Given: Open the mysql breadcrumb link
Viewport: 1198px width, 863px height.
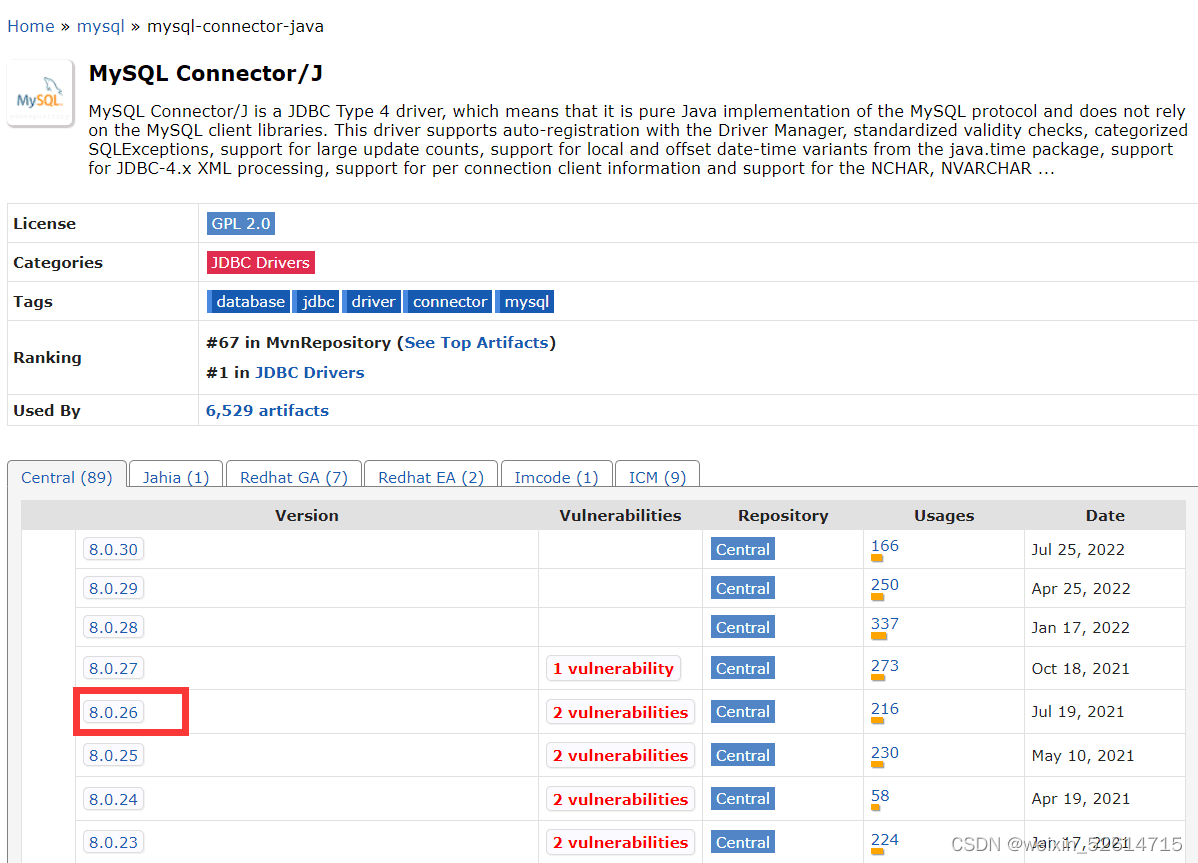Looking at the screenshot, I should click(100, 26).
